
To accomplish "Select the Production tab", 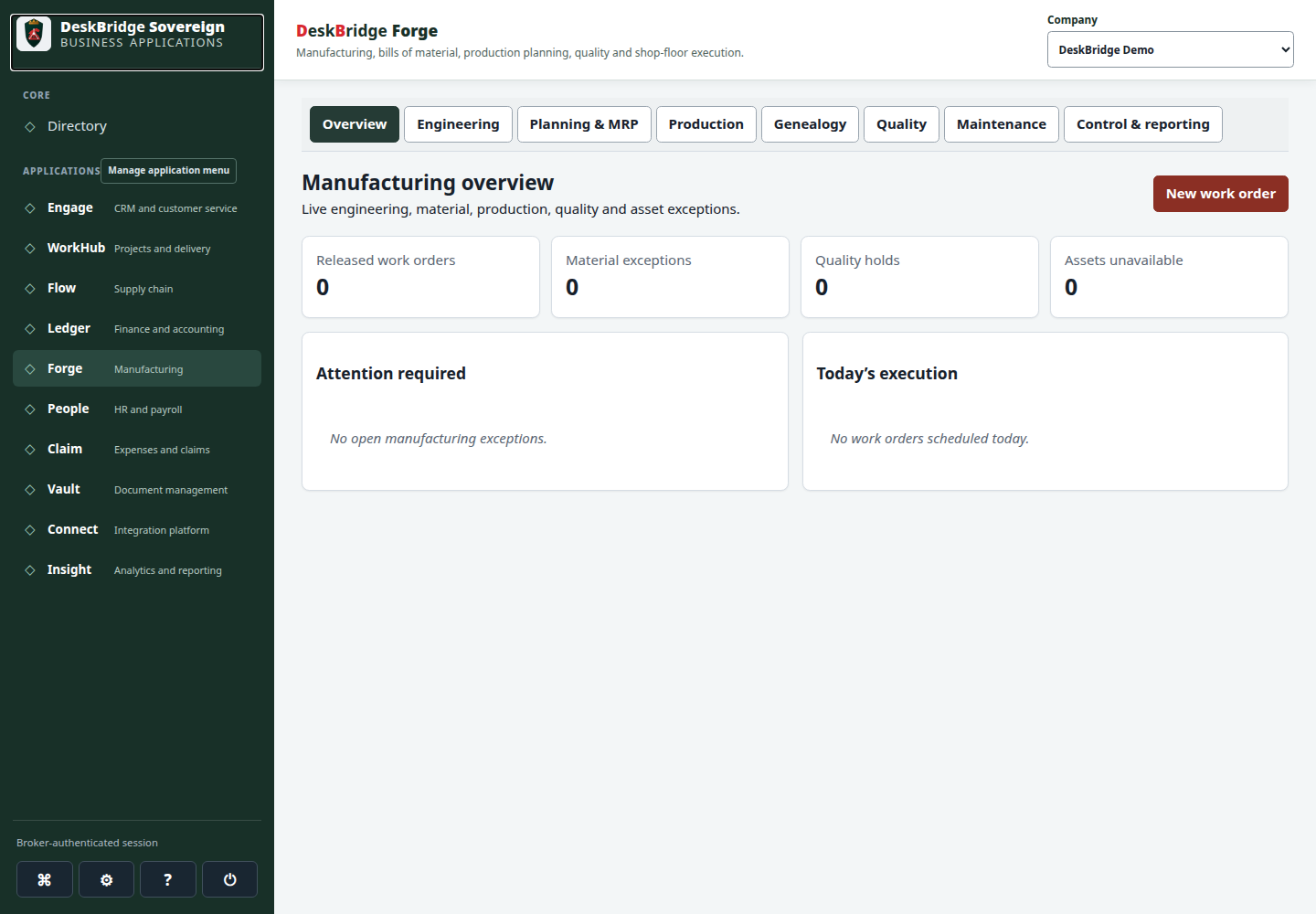I will pyautogui.click(x=706, y=124).
